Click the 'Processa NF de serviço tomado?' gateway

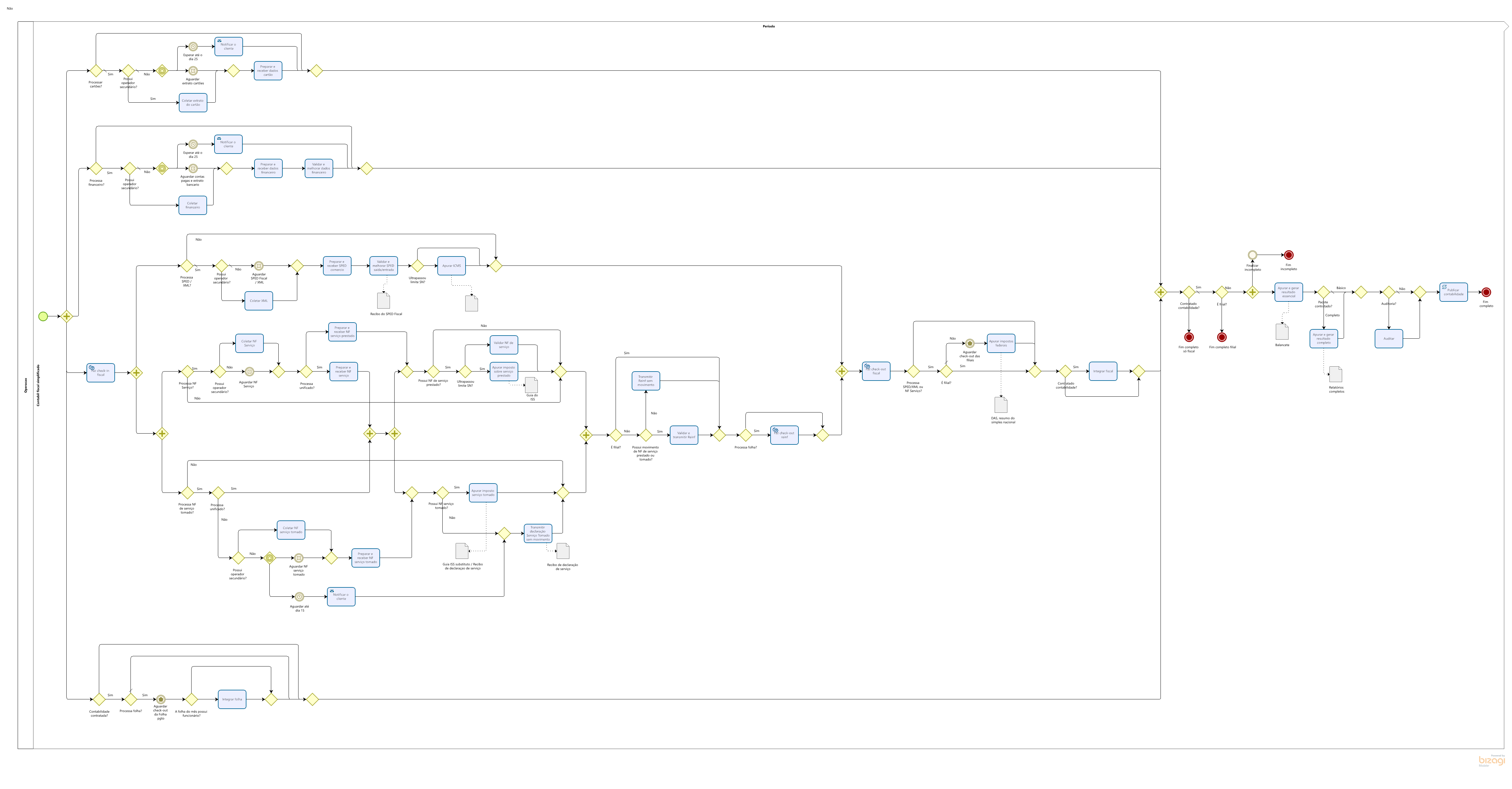click(187, 493)
